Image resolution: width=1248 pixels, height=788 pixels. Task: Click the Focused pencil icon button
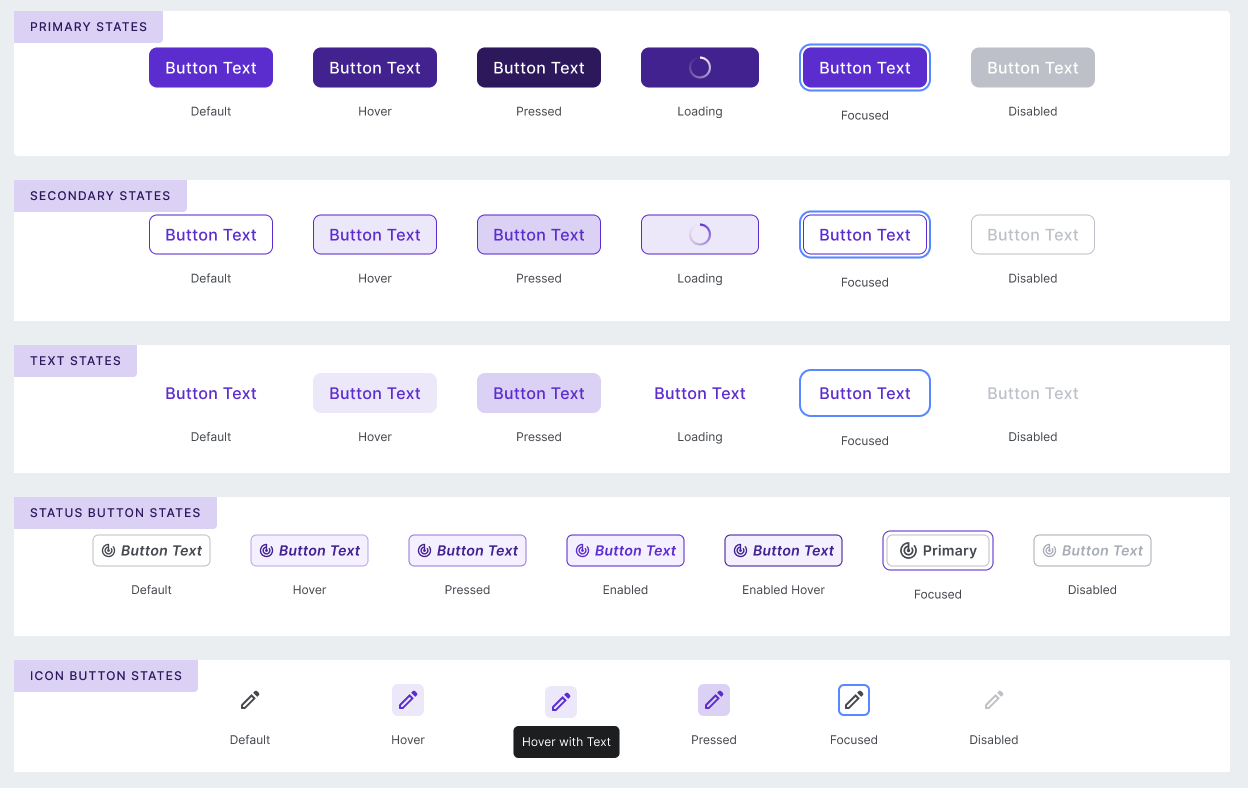pos(854,700)
